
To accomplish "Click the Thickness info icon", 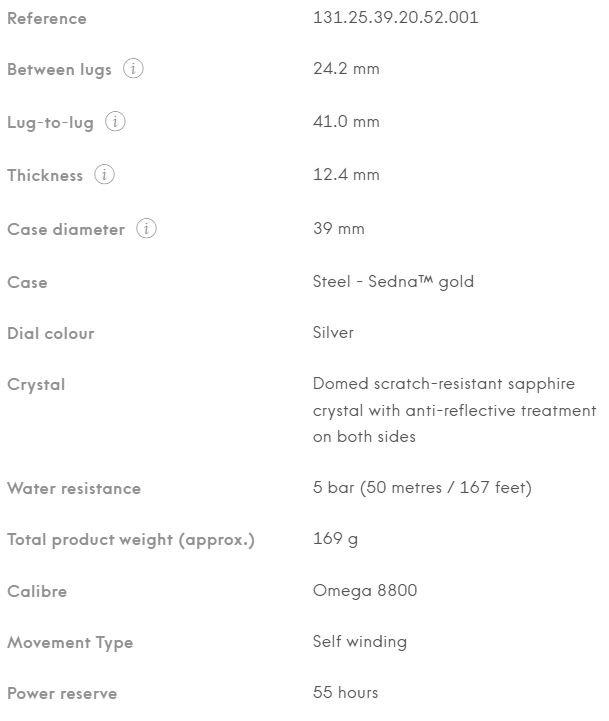I will tap(104, 175).
